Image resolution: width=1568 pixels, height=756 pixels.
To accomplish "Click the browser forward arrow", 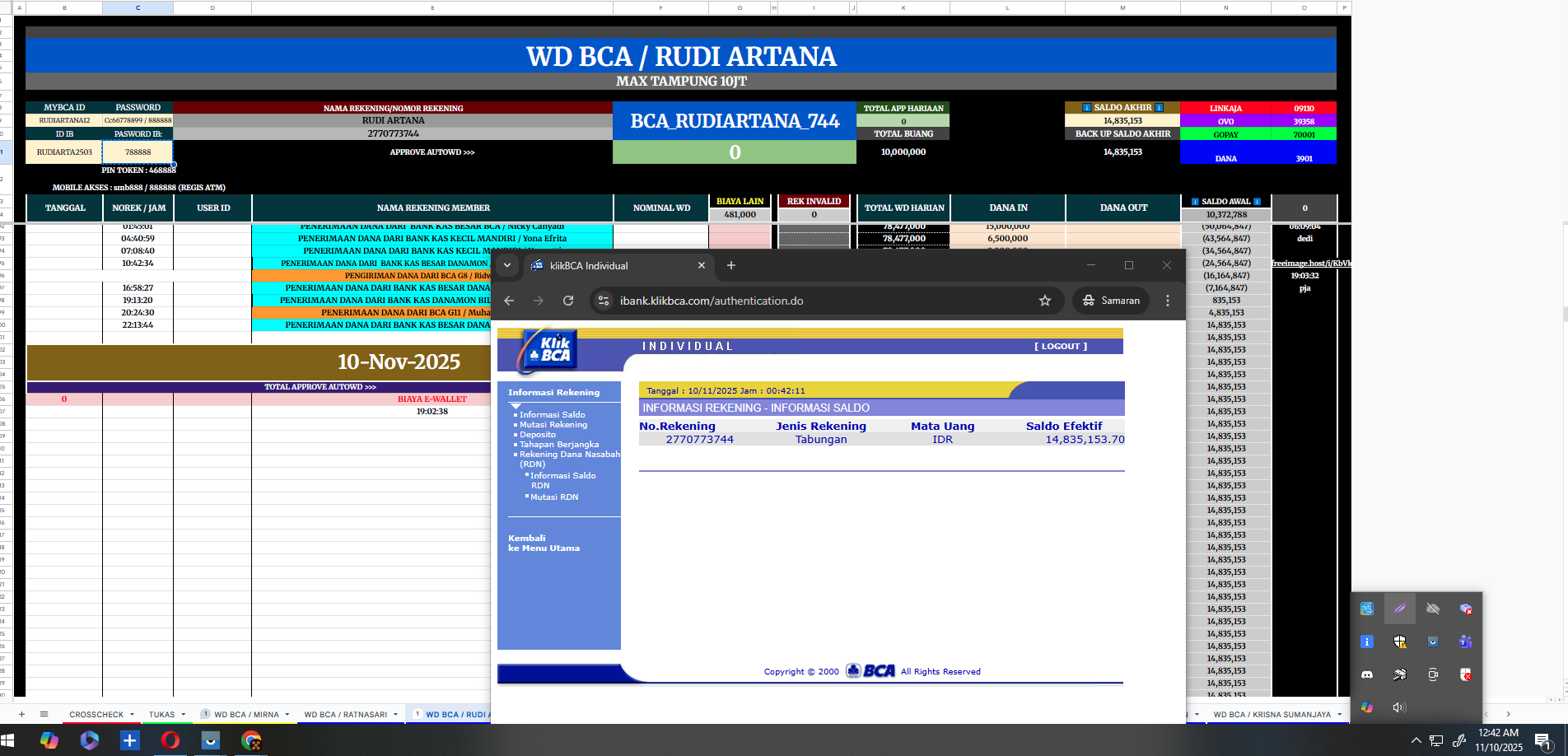I will [x=539, y=301].
